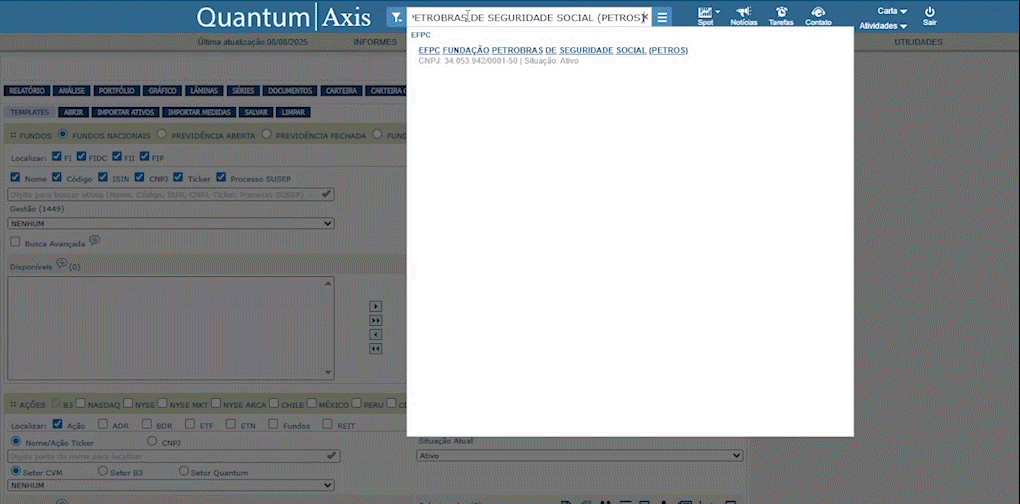The image size is (1020, 504).
Task: Clear the search field with X
Action: click(645, 18)
